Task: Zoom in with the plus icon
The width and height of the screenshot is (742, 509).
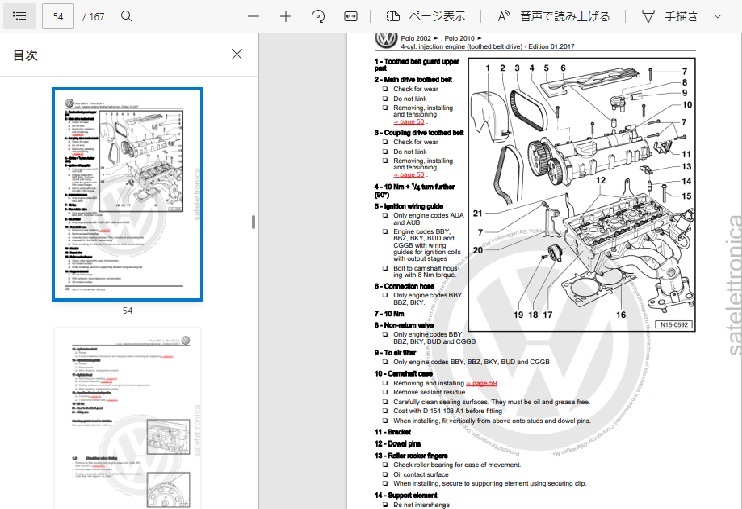Action: (x=285, y=17)
